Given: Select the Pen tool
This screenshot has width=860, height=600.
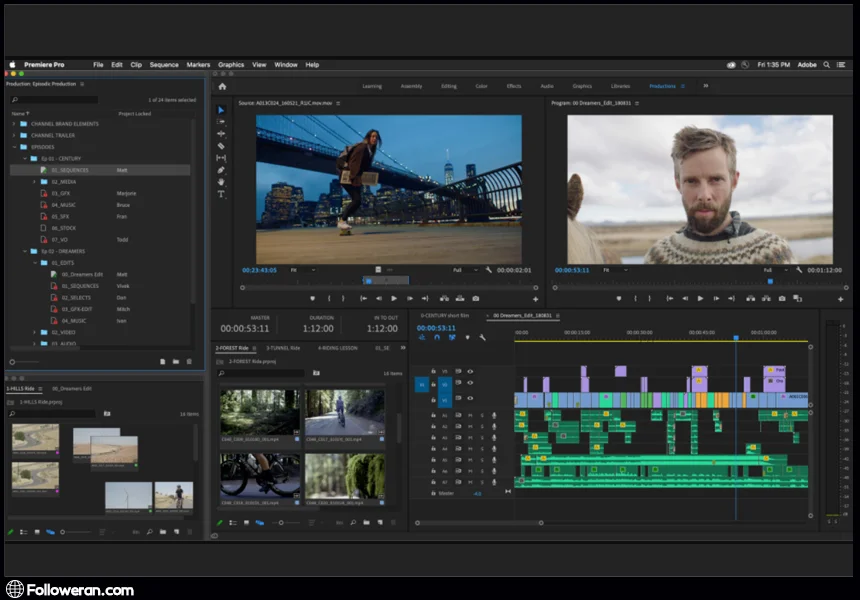Looking at the screenshot, I should 221,170.
